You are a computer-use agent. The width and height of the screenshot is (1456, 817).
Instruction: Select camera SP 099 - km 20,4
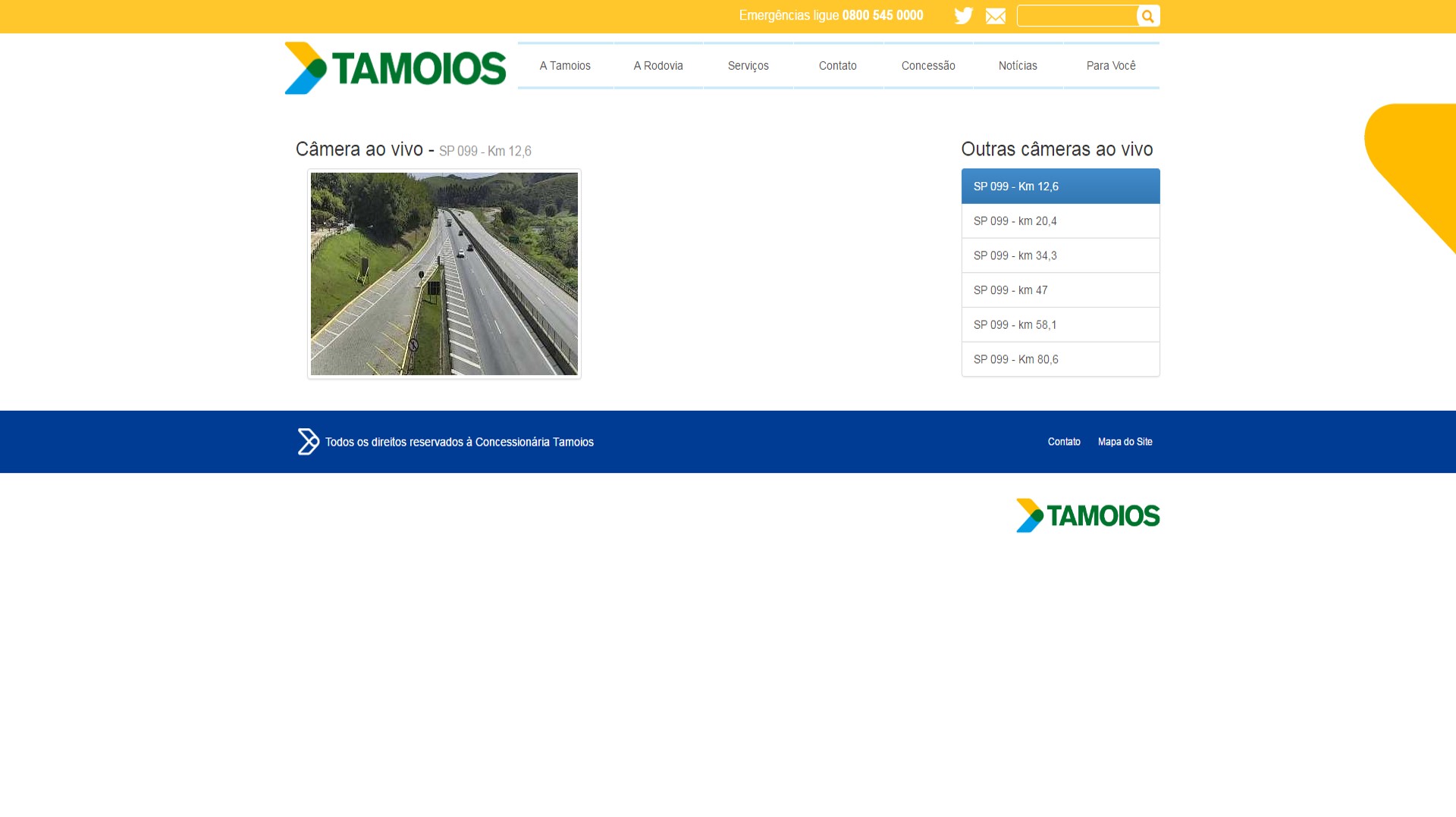coord(1060,221)
